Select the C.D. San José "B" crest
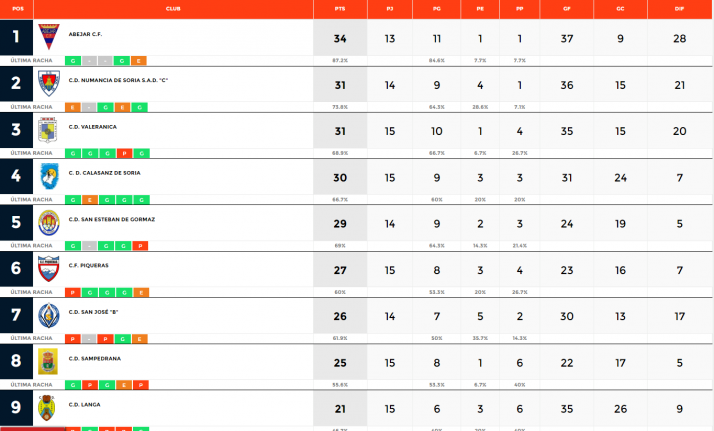Viewport: 714px width, 431px height. pos(47,315)
